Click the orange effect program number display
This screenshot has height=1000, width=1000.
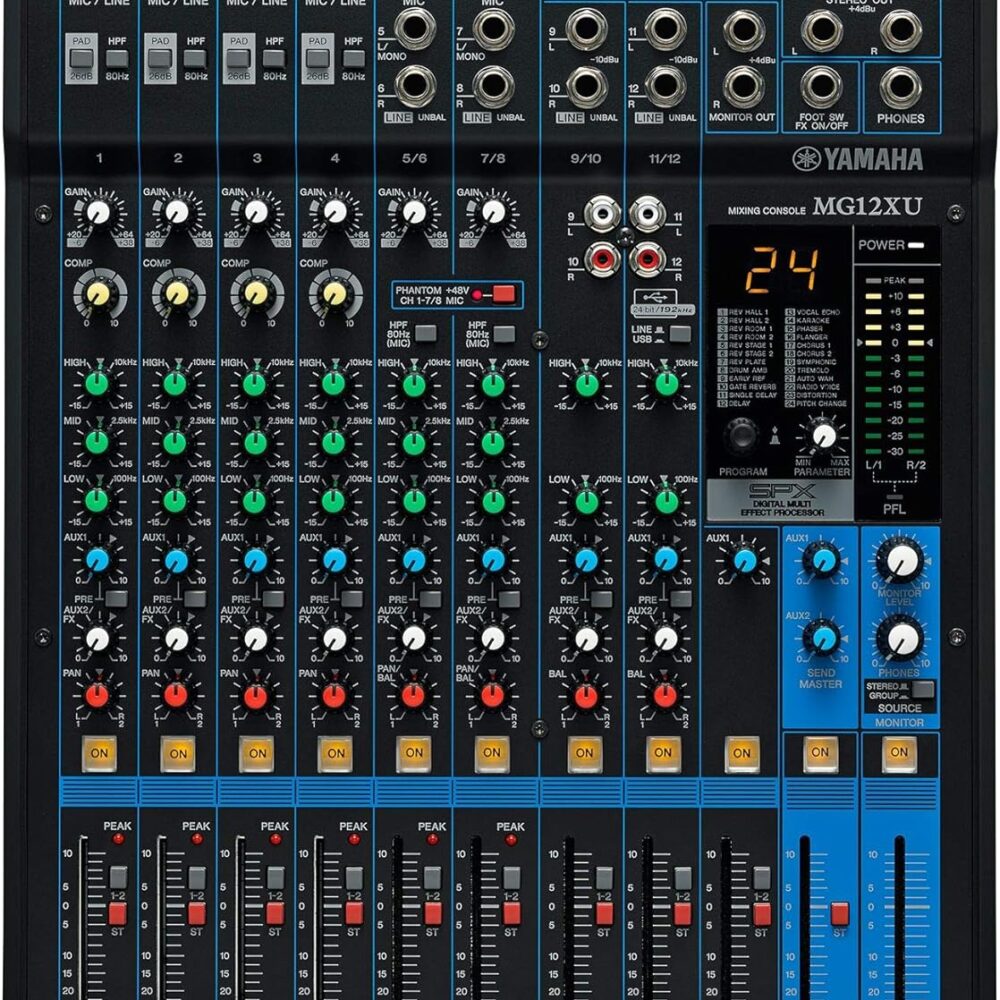782,270
